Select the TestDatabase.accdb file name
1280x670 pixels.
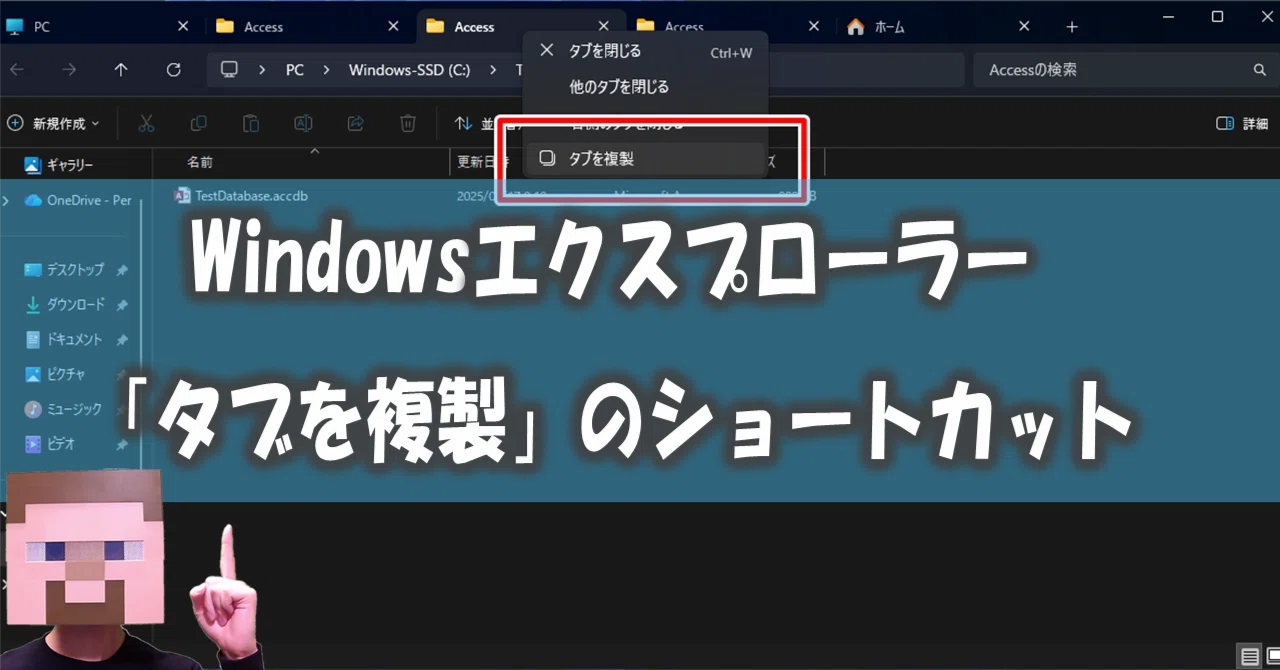click(251, 196)
